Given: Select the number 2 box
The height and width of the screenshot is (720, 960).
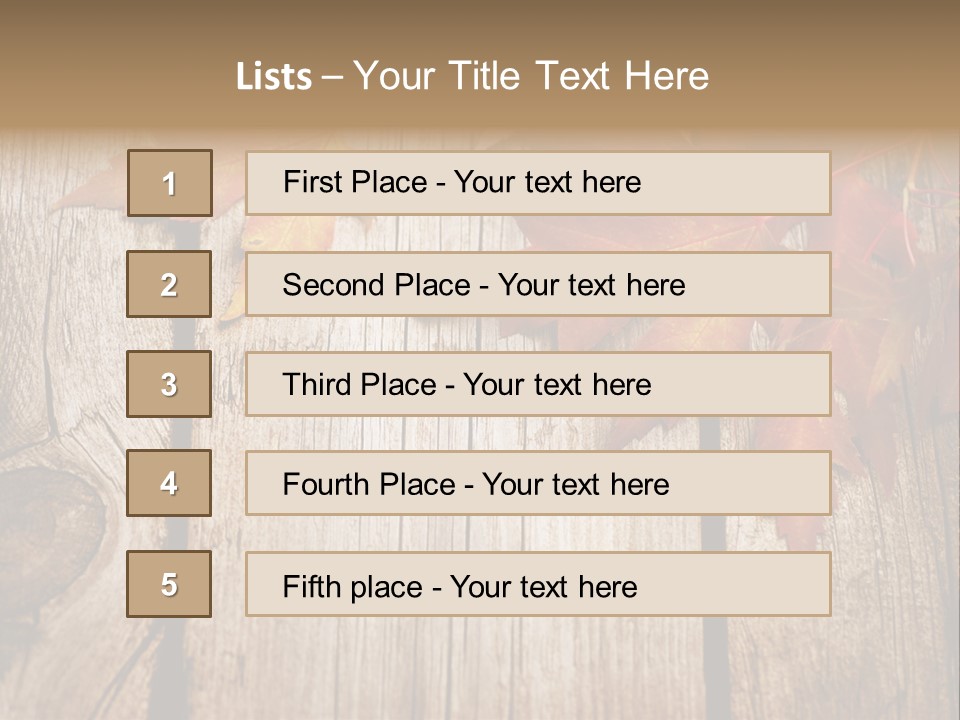Looking at the screenshot, I should pyautogui.click(x=169, y=284).
